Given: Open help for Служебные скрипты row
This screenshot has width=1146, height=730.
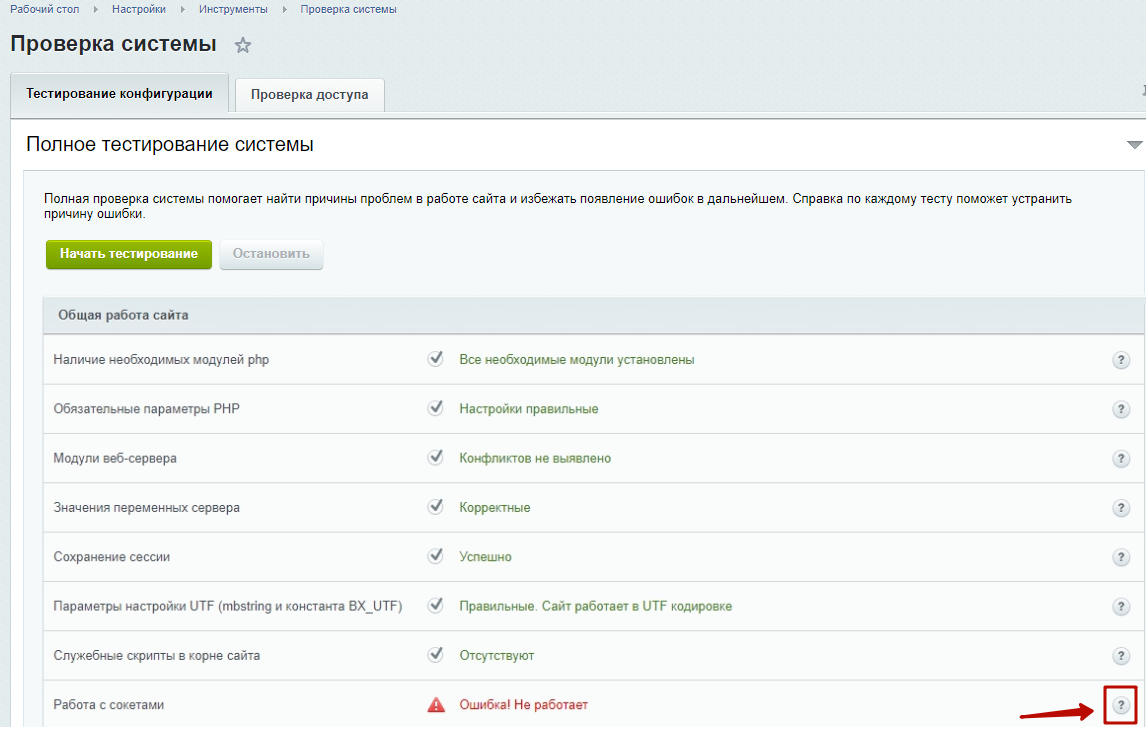Looking at the screenshot, I should pyautogui.click(x=1121, y=656).
